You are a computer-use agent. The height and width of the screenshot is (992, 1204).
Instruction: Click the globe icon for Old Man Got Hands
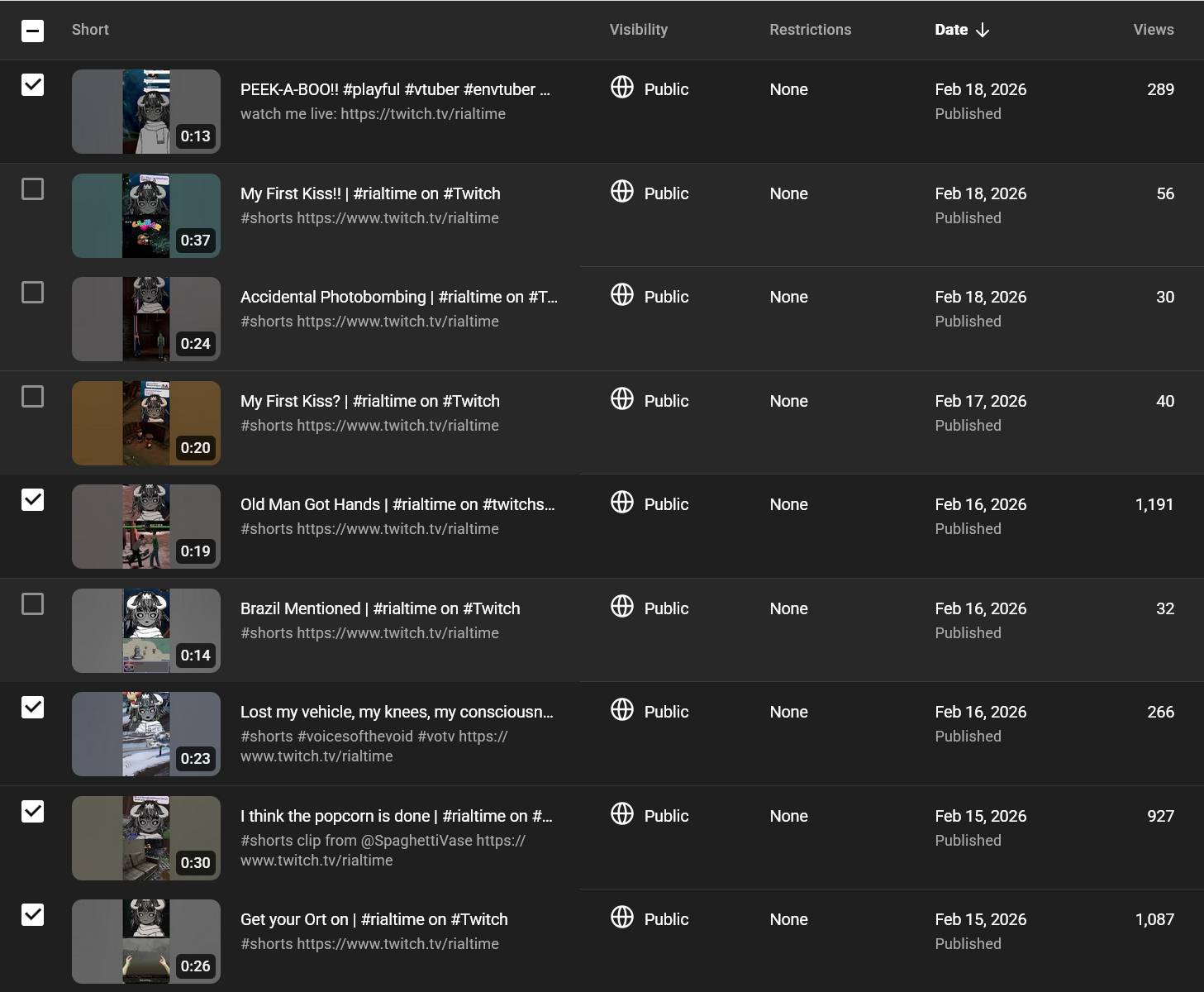621,503
